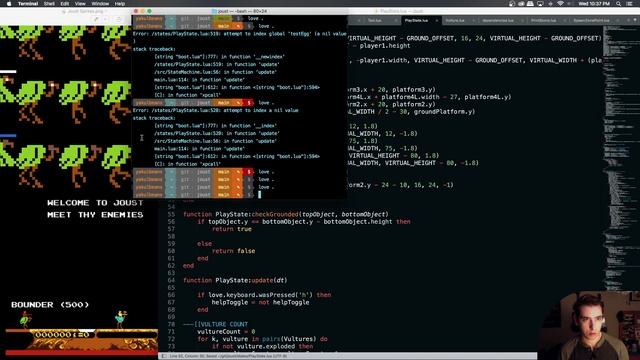Click the Markup toolbar icon in Preview
The height and width of the screenshot is (360, 640).
pos(96,19)
